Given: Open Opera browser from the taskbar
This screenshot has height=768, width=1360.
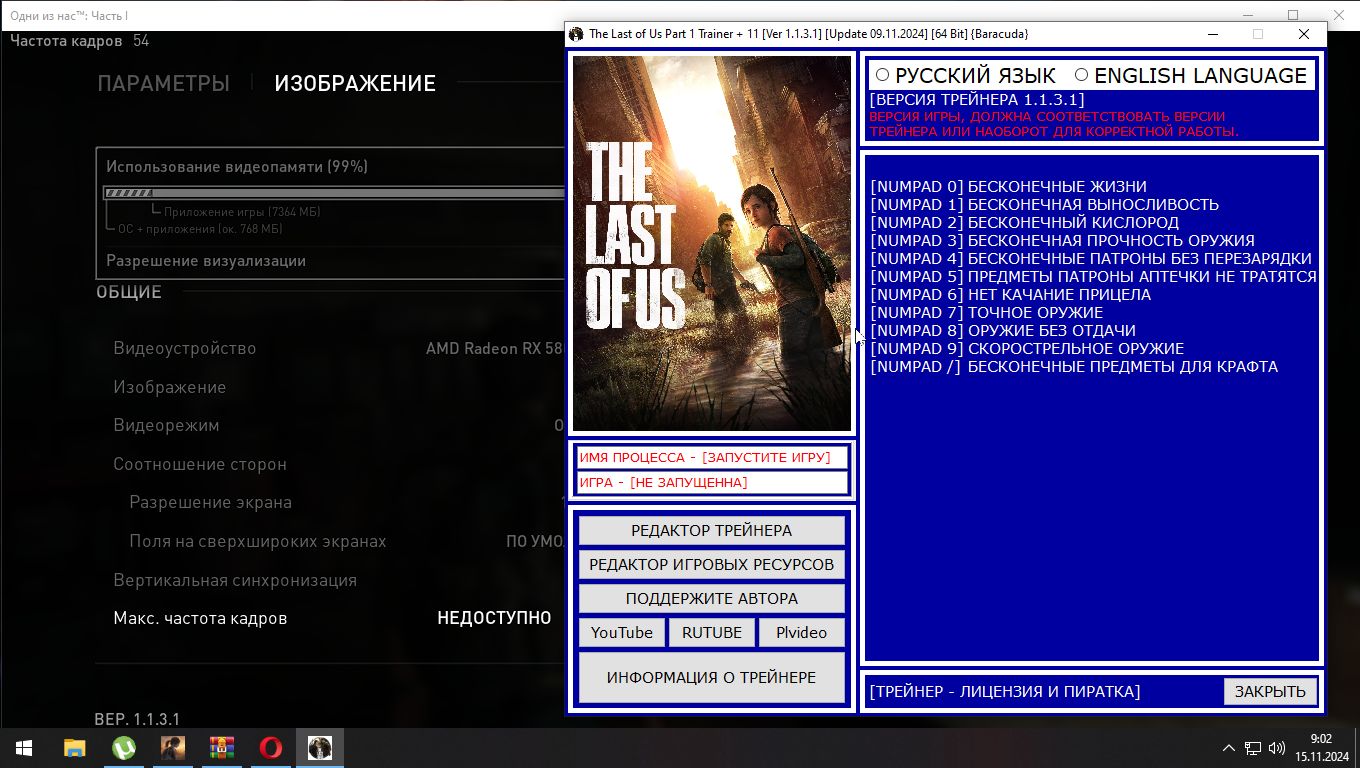Looking at the screenshot, I should point(270,748).
